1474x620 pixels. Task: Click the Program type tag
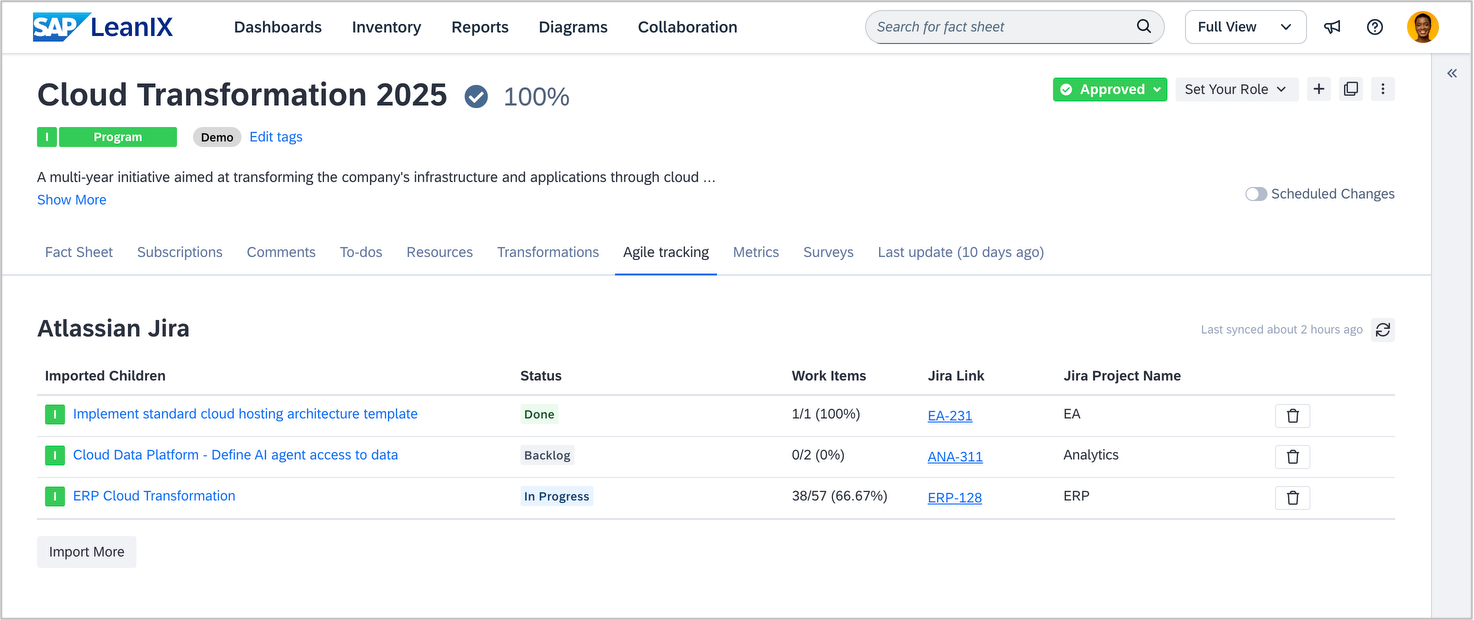[118, 137]
